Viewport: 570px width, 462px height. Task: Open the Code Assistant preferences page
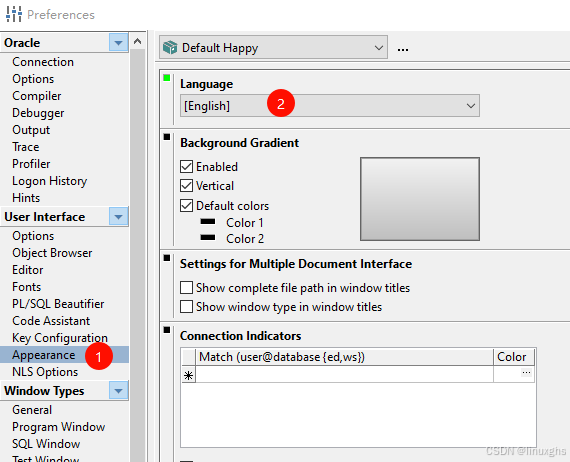point(51,321)
